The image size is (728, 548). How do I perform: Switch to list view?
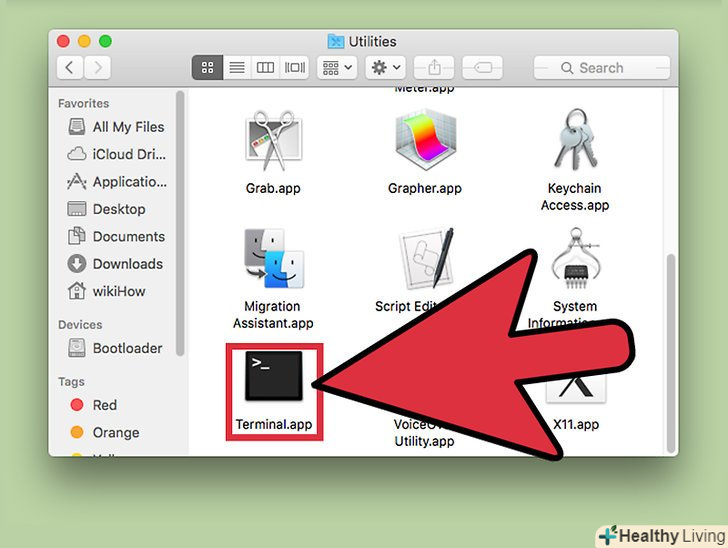point(237,68)
